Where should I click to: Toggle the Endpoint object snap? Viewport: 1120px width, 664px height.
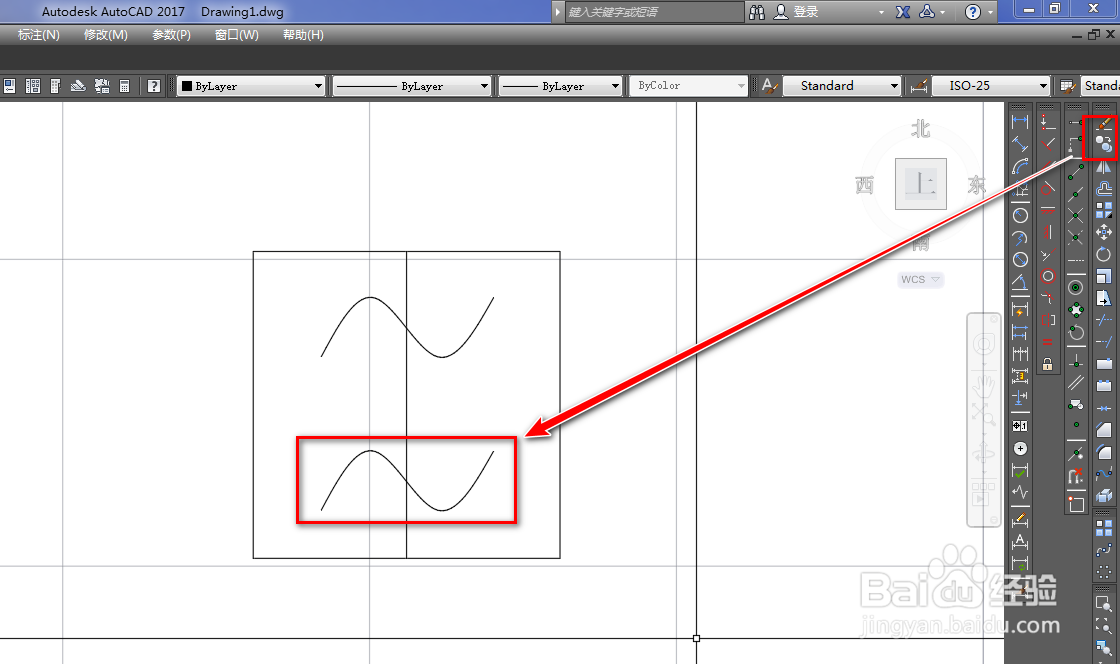(1076, 171)
